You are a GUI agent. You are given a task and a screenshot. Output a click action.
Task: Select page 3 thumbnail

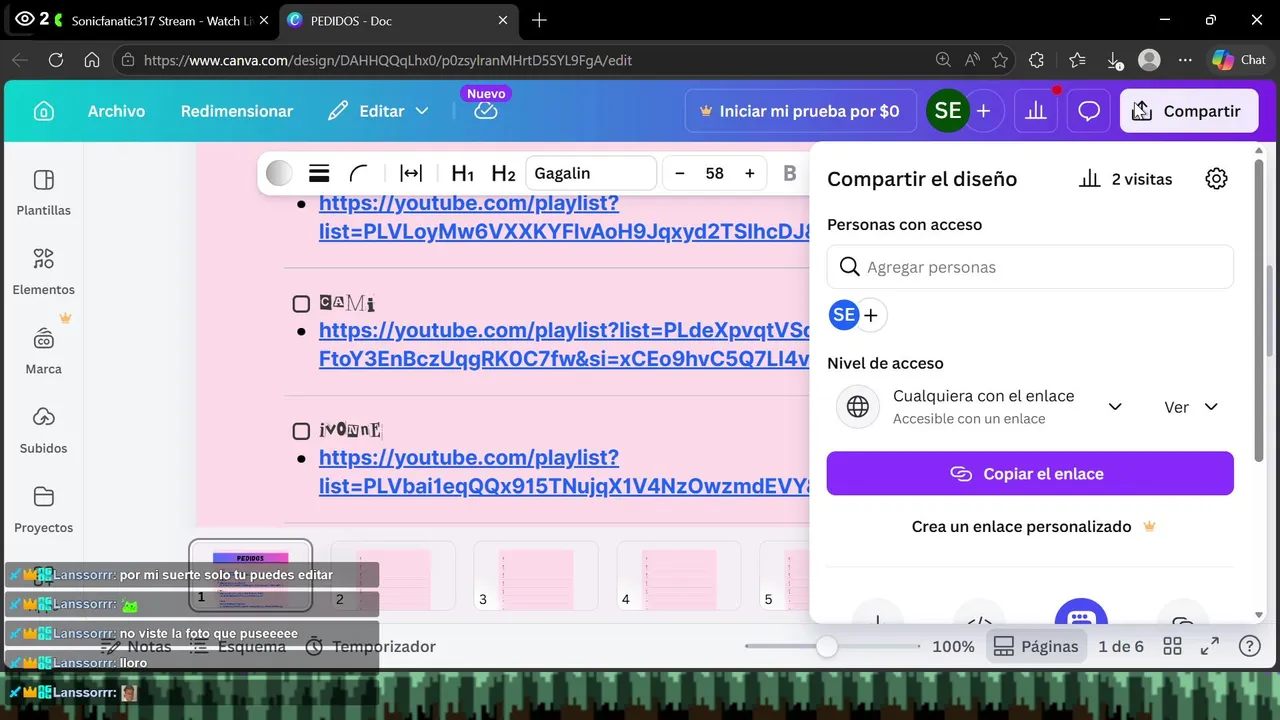tap(536, 575)
